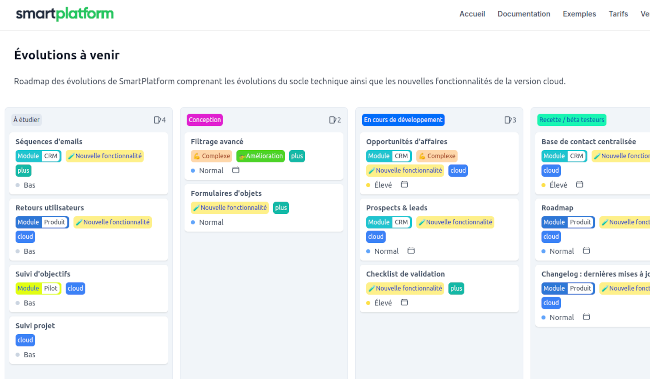This screenshot has height=379, width=650.
Task: Open the Séquences d'emails card
Action: coord(89,163)
